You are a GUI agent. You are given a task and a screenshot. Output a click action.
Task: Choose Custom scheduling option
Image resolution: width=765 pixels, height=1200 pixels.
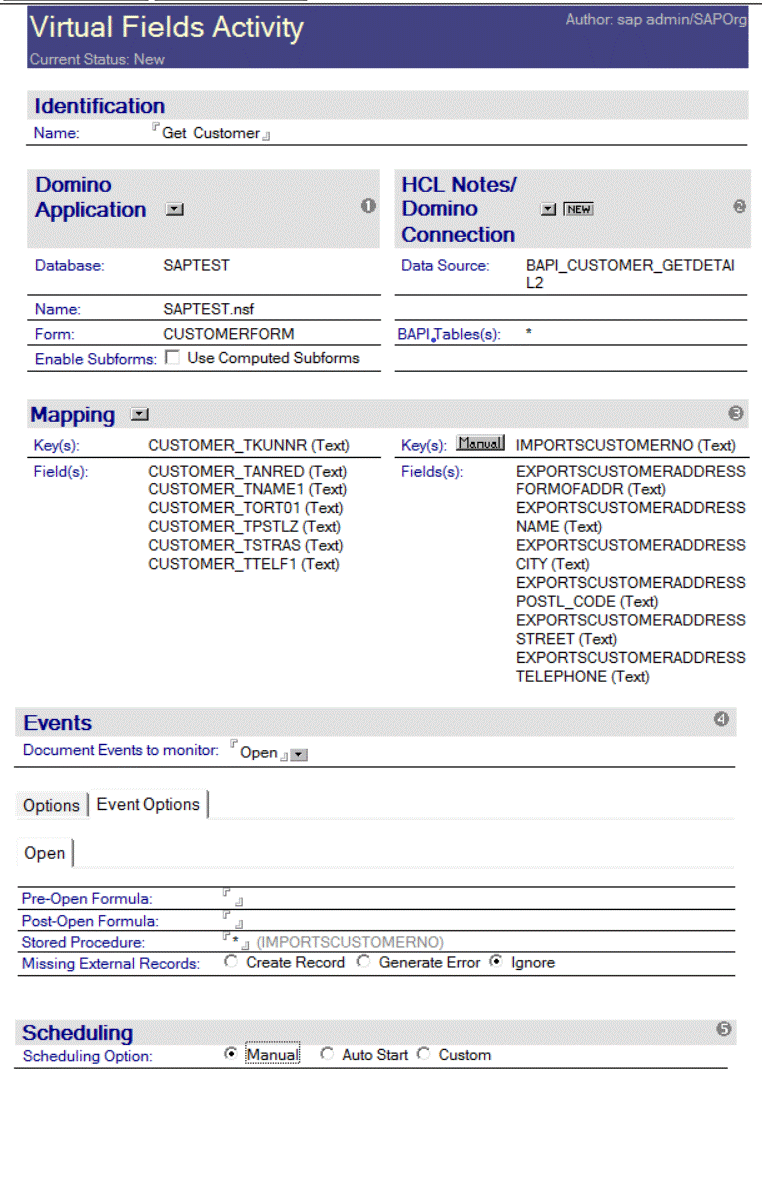coord(424,1054)
